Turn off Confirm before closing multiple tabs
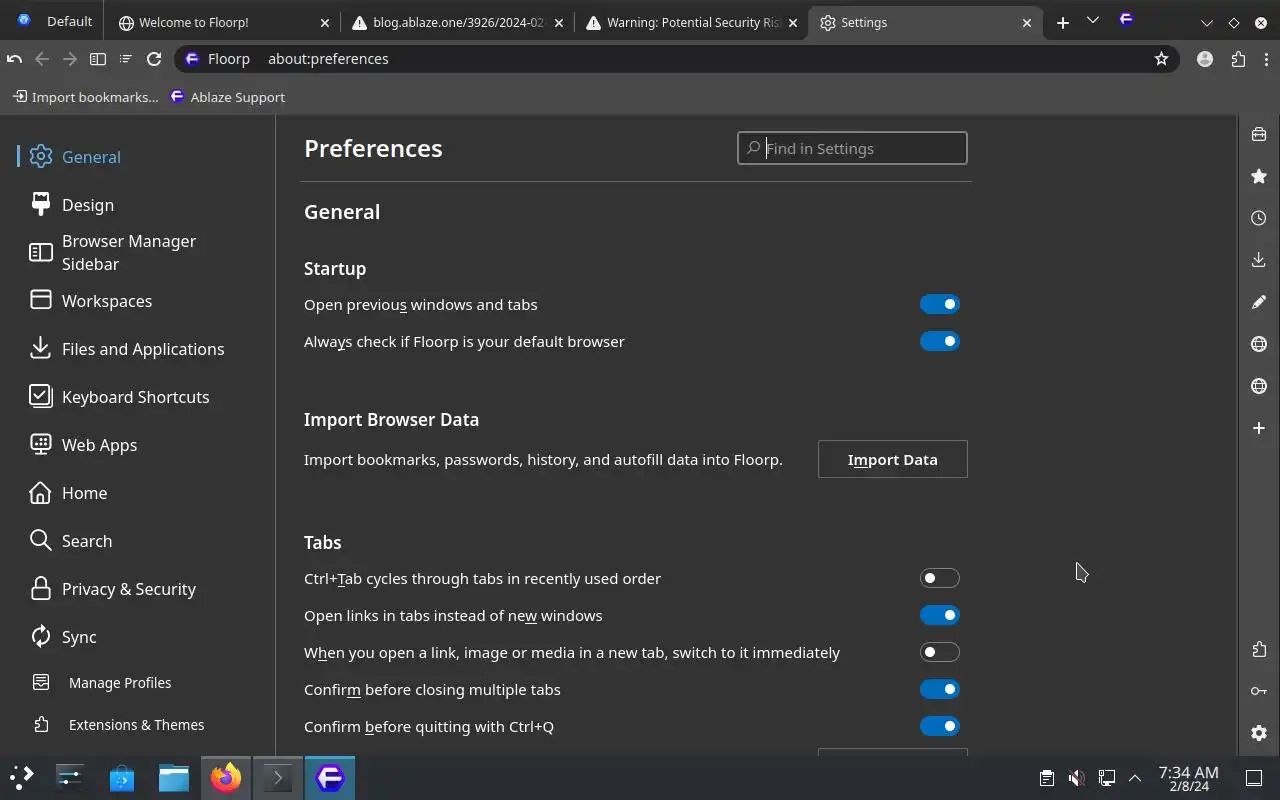Screen dimensions: 1280x800 939,689
